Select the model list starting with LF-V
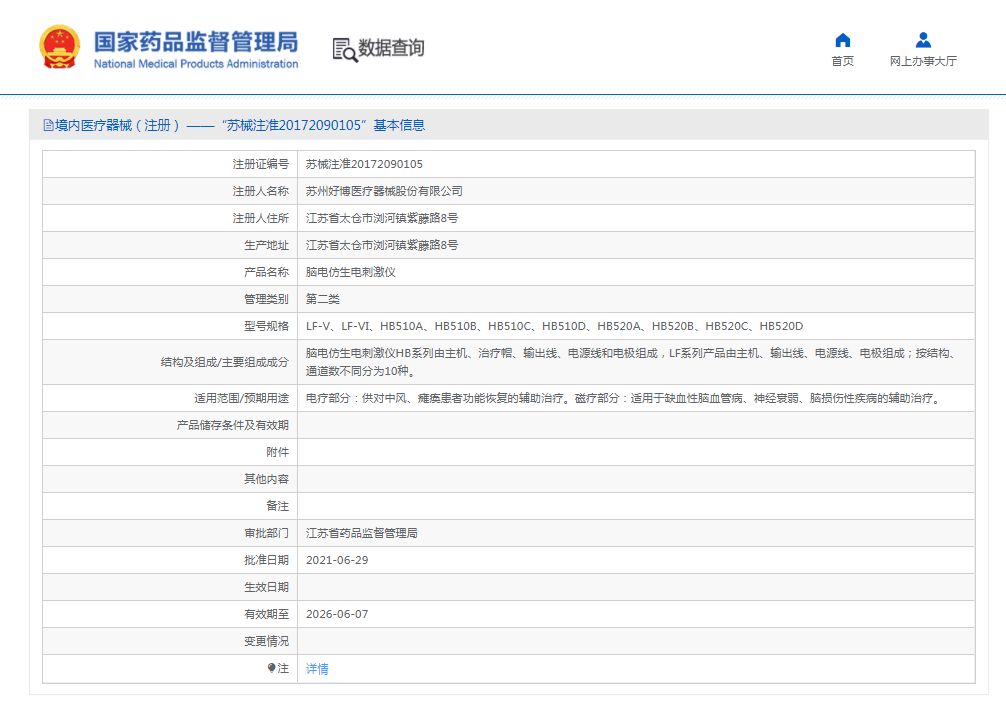The width and height of the screenshot is (1006, 713). click(x=554, y=326)
